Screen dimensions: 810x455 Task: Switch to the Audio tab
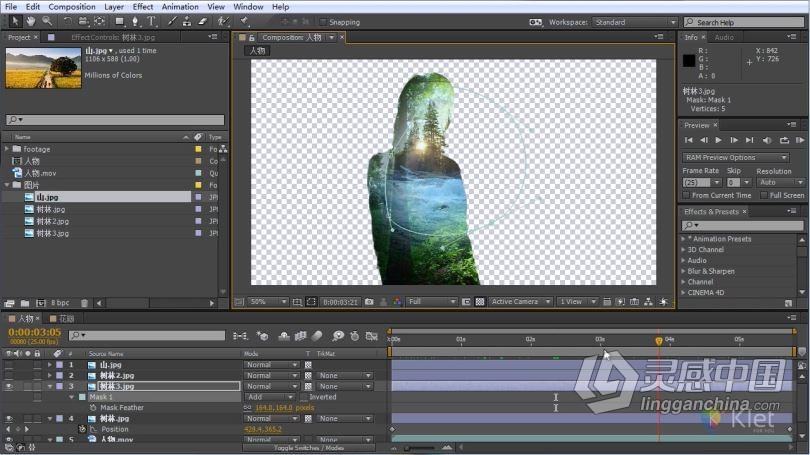[x=724, y=37]
